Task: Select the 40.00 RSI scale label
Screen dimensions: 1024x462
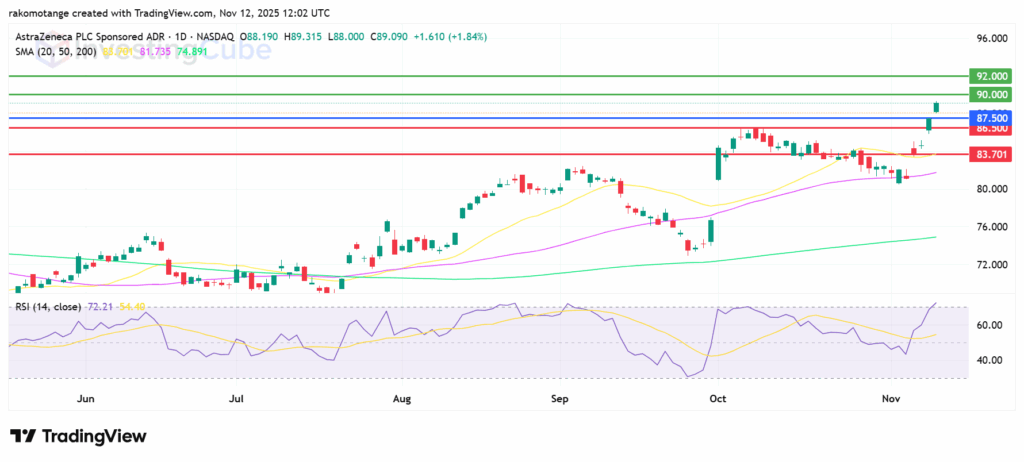Action: 991,360
